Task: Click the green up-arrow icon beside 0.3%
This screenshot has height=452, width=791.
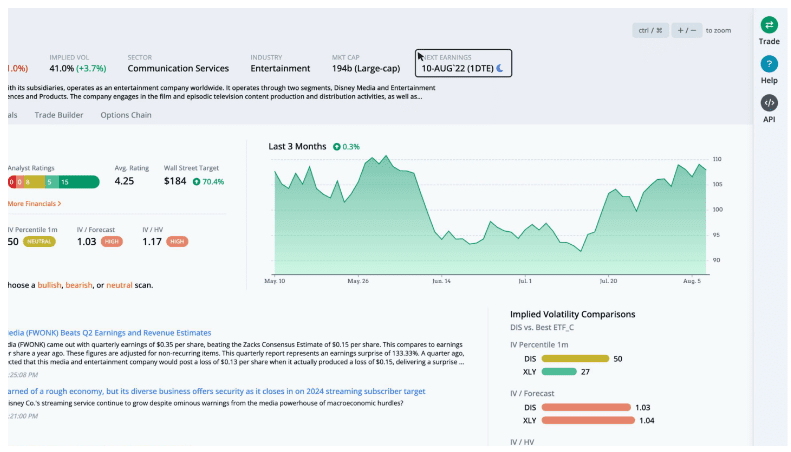Action: 336,146
